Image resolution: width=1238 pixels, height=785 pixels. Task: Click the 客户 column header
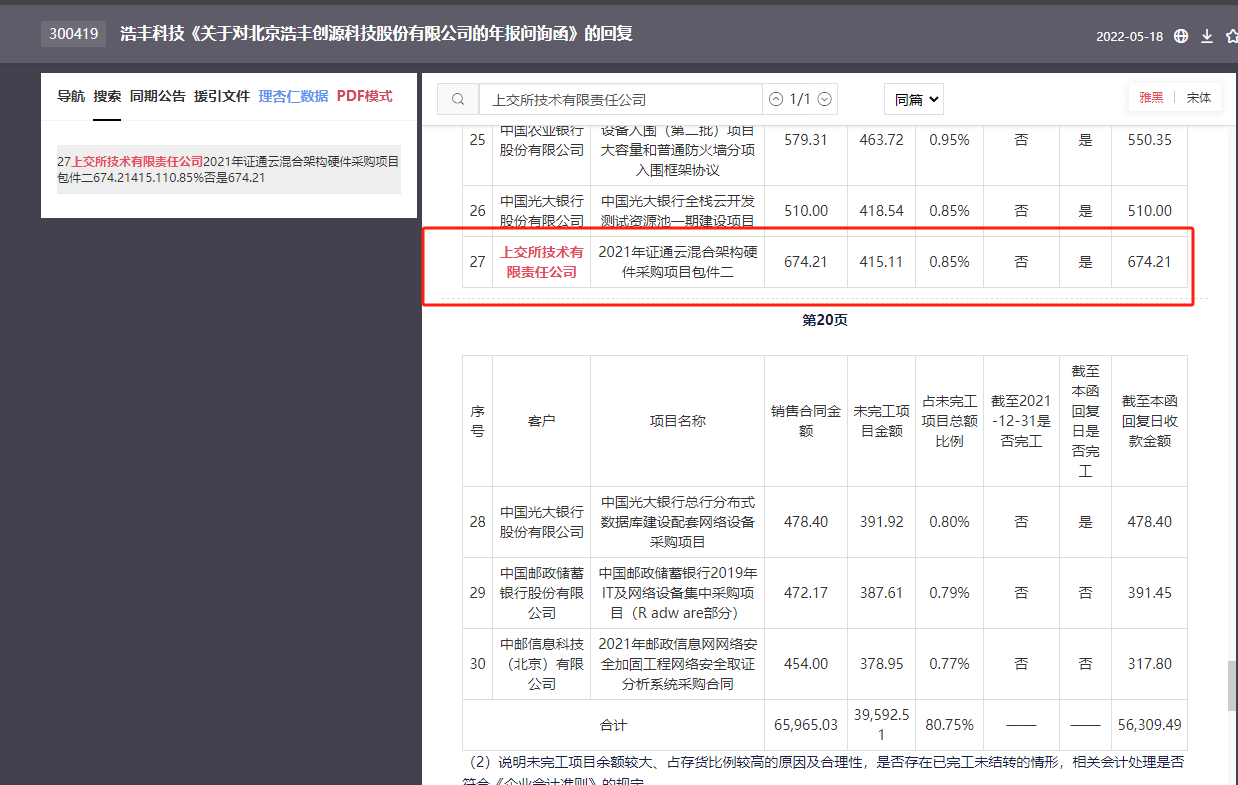click(x=541, y=421)
